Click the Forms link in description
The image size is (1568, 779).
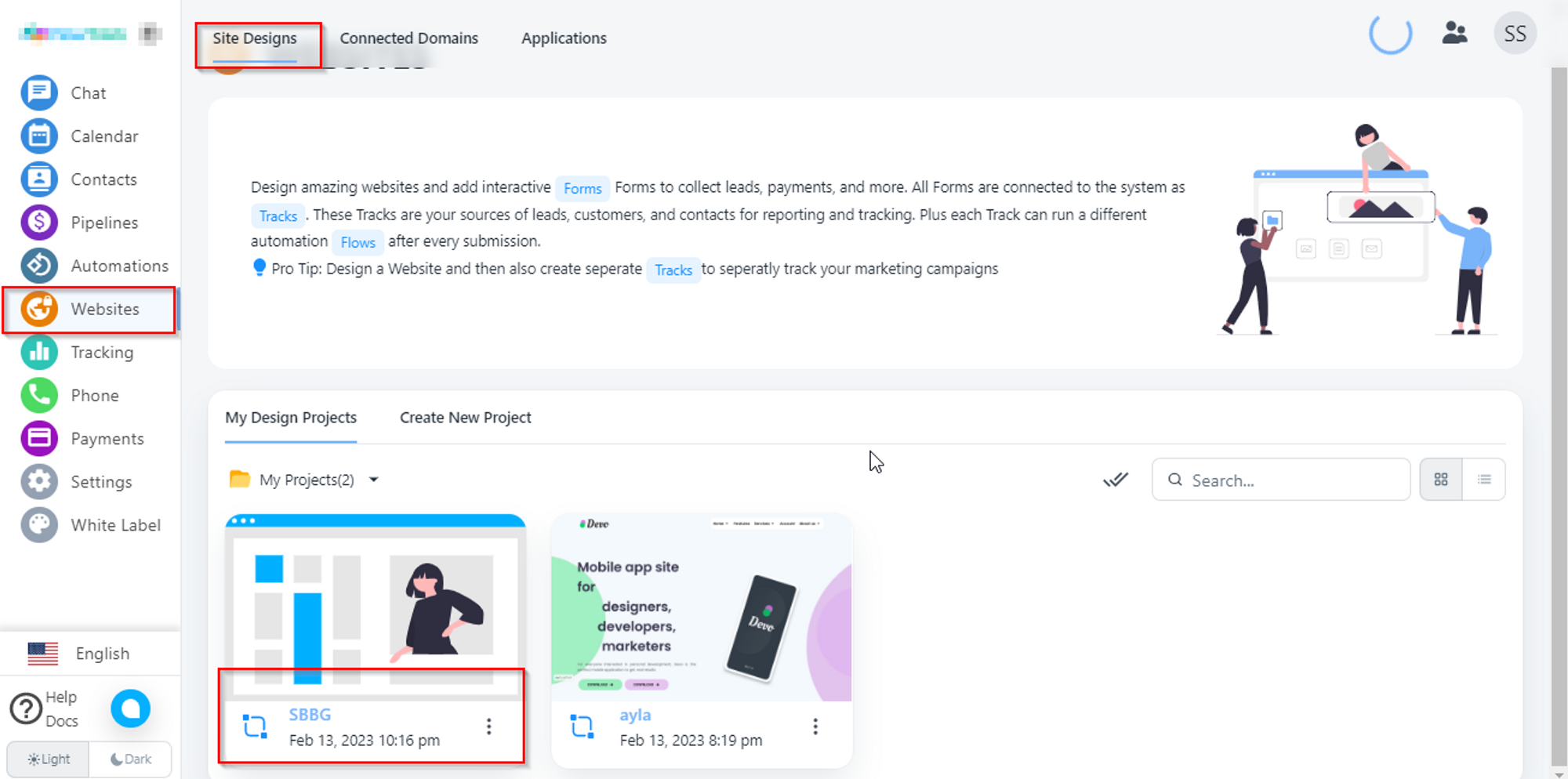pyautogui.click(x=583, y=188)
